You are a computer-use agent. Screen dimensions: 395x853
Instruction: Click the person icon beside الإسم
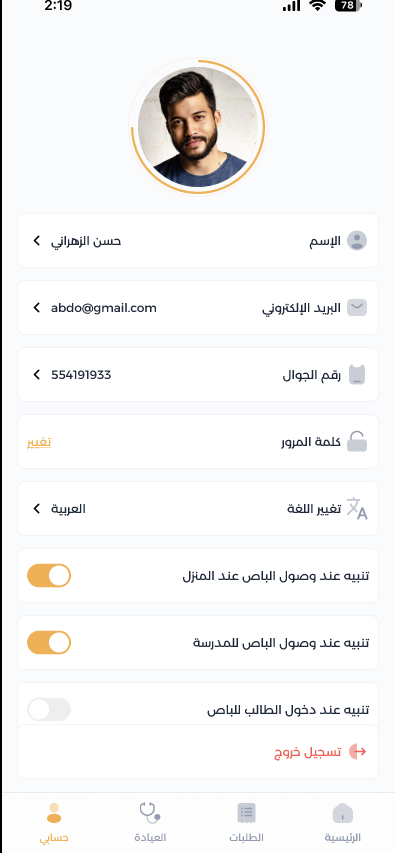point(357,240)
